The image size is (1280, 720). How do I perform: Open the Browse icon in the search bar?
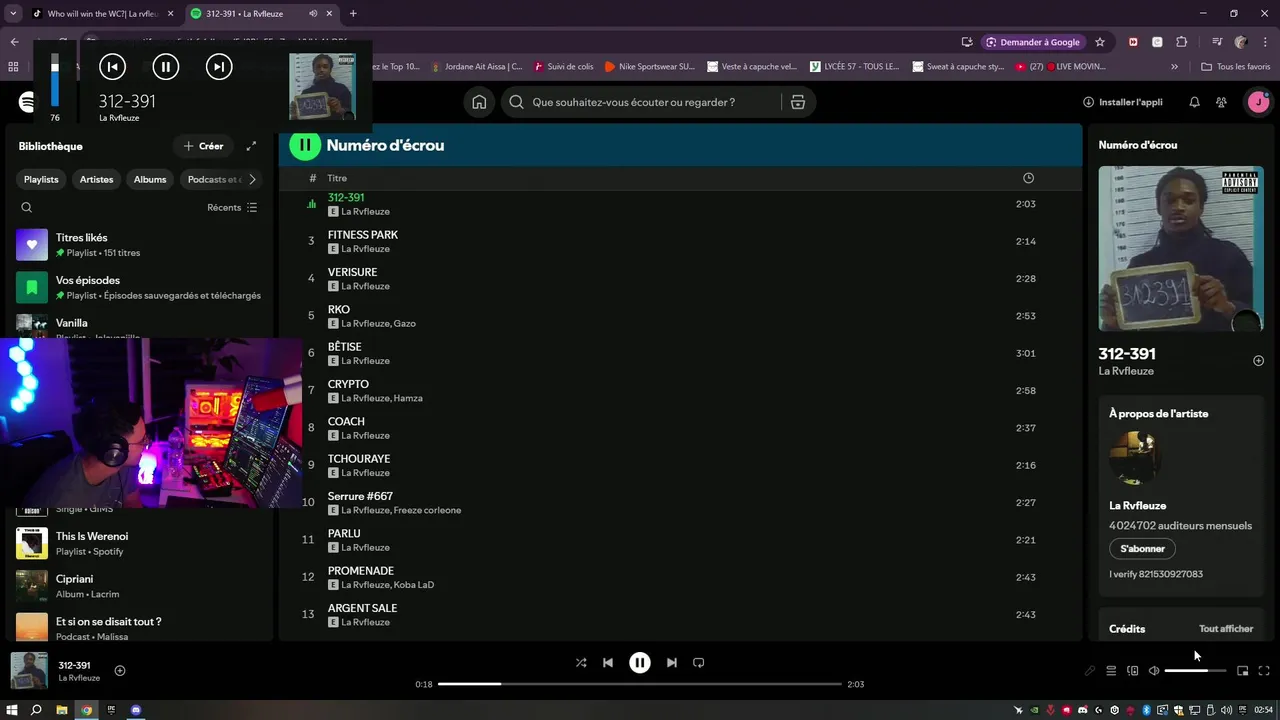click(x=797, y=102)
